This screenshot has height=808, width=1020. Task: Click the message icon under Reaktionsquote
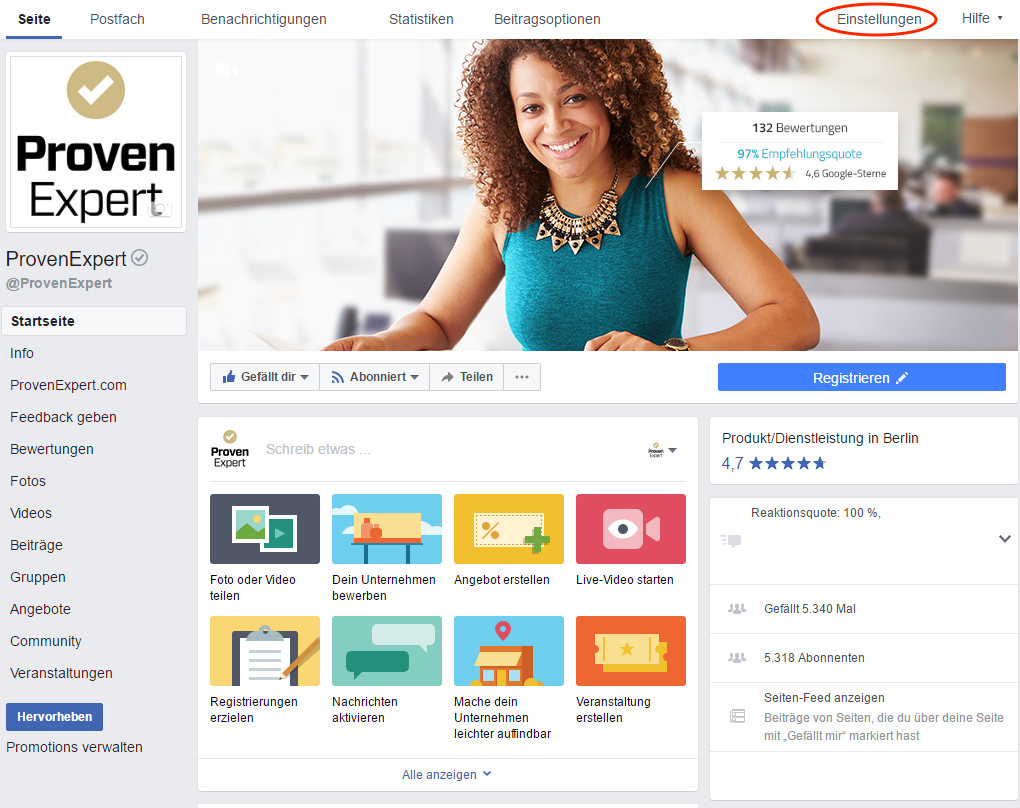(731, 540)
